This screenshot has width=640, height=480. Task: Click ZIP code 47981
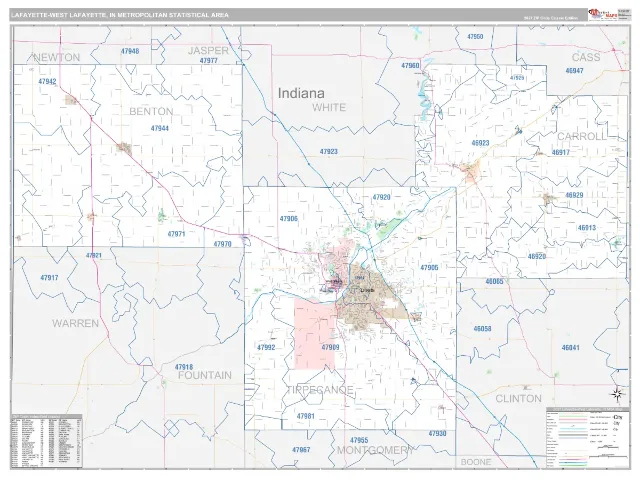pyautogui.click(x=306, y=416)
